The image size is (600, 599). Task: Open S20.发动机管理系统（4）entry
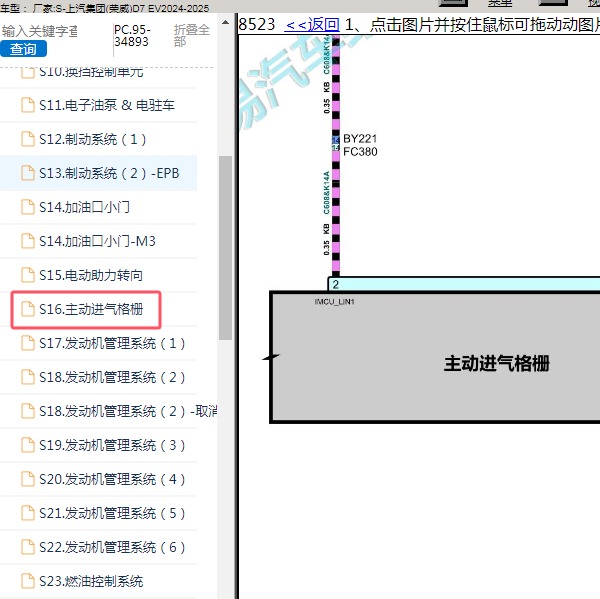click(x=112, y=480)
